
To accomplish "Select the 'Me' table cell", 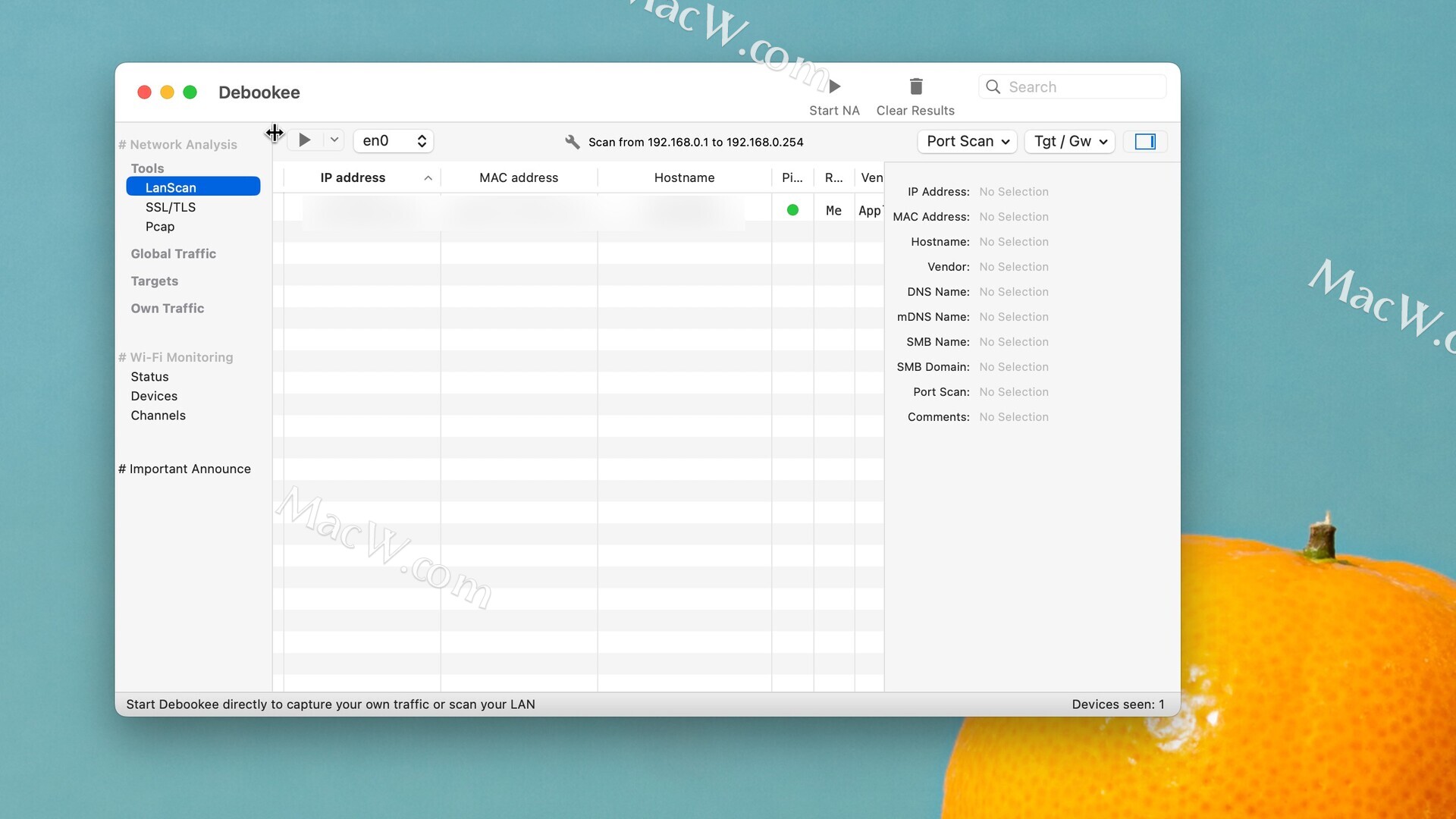I will point(833,211).
